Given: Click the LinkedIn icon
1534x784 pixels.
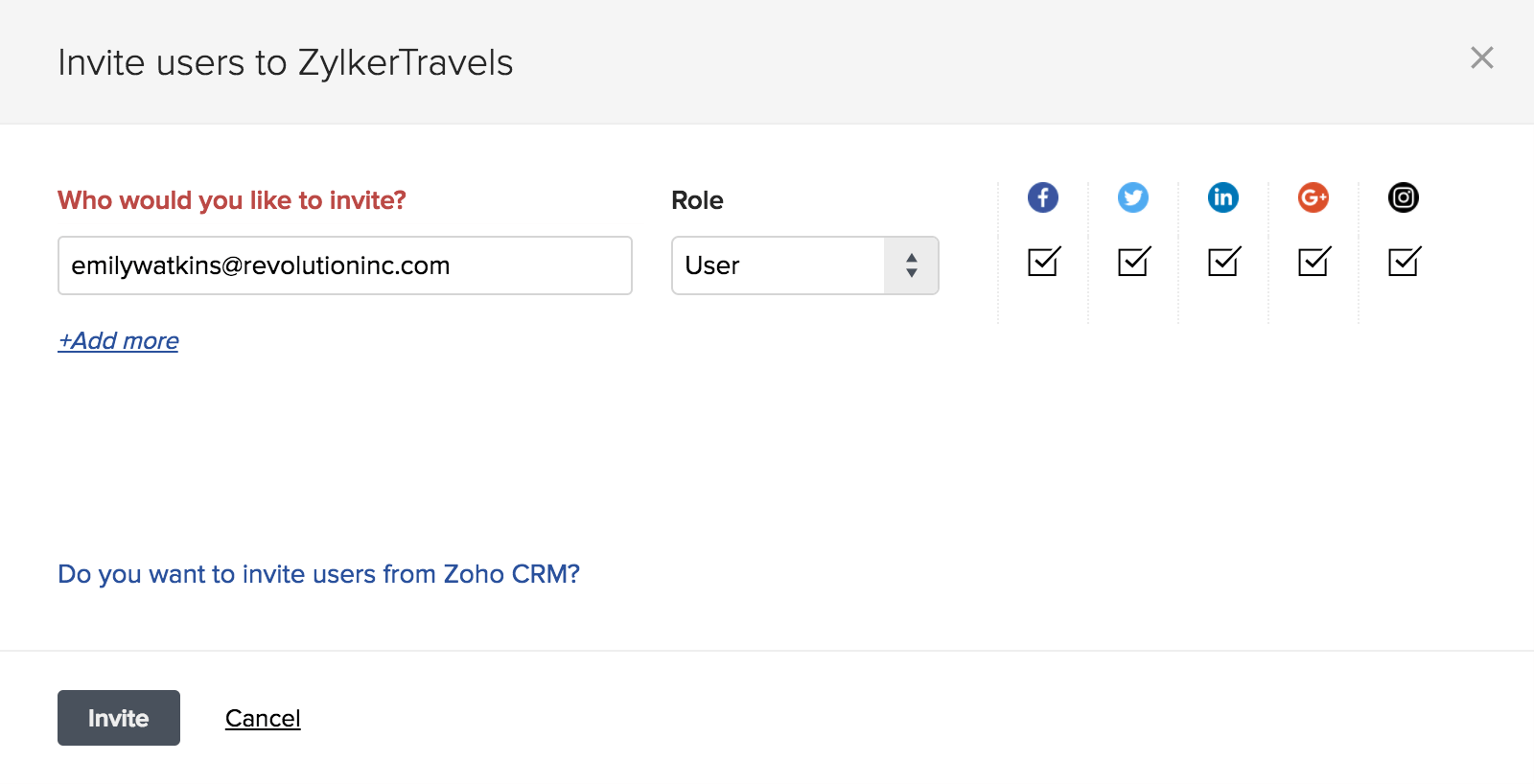Looking at the screenshot, I should (x=1223, y=197).
